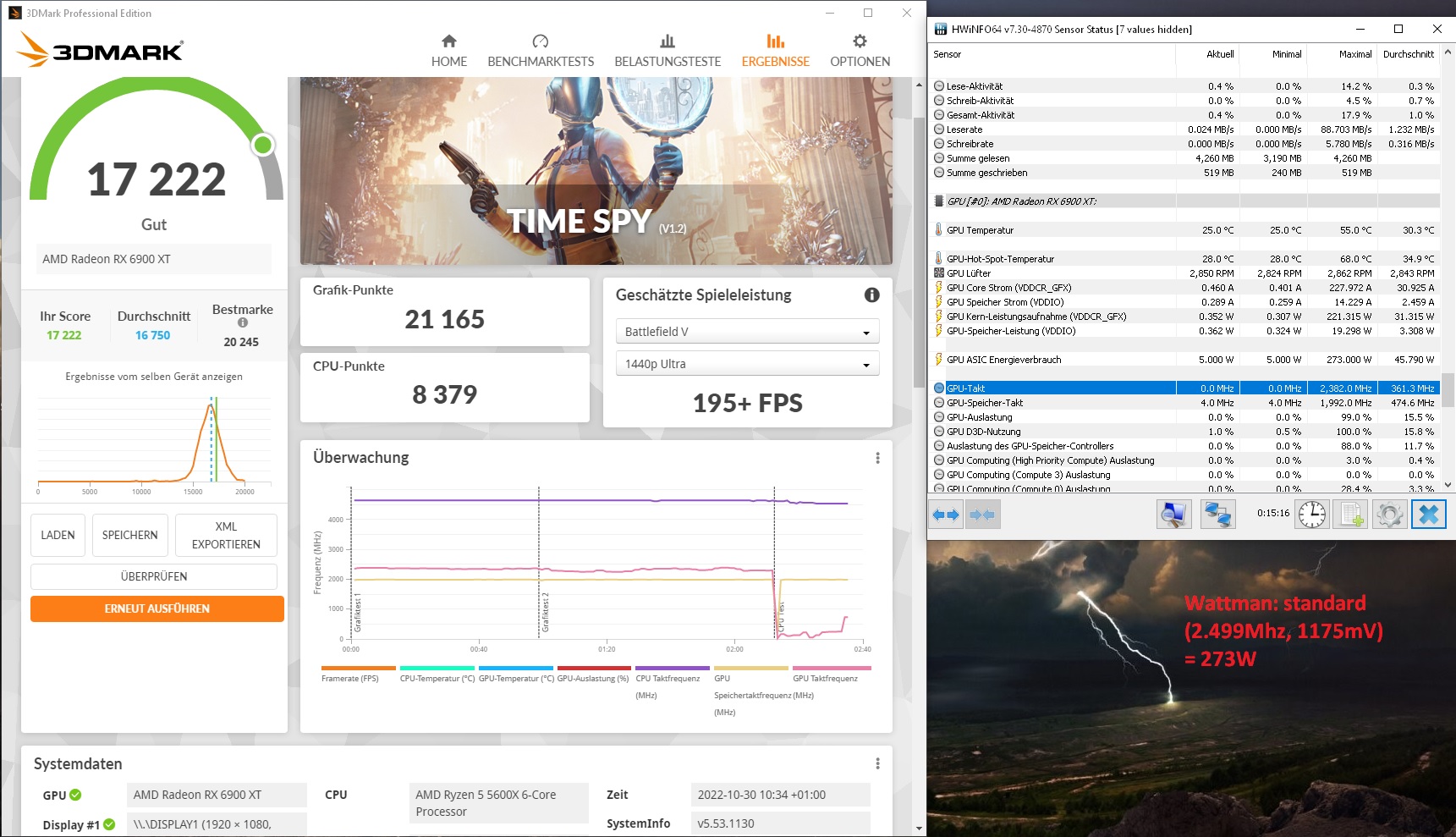Click the info icon beside Geschätzte Spieleleistung
This screenshot has height=837, width=1456.
tap(871, 295)
